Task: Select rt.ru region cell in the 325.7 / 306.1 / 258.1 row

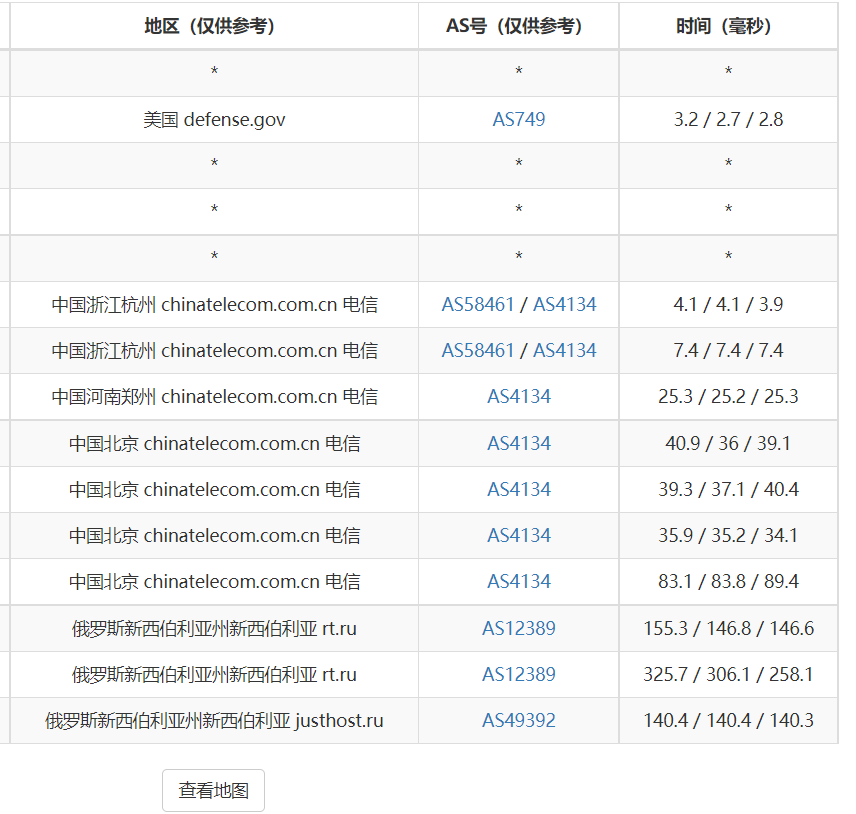Action: coord(214,675)
